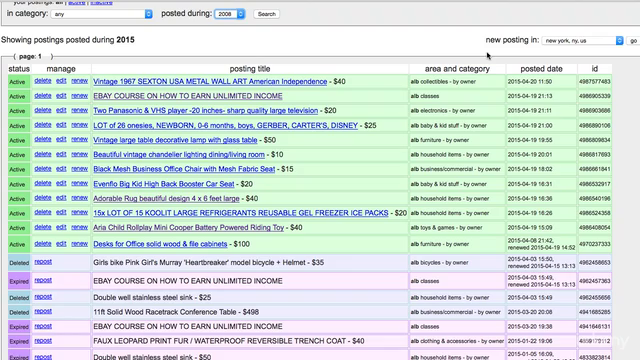This screenshot has height=360, width=640.
Task: Repost the 11ft Solid Wood Racetrack Conference Table
Action: (x=43, y=311)
